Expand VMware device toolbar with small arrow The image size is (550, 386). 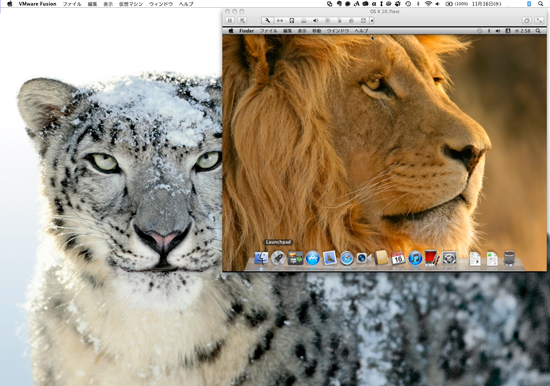(372, 21)
